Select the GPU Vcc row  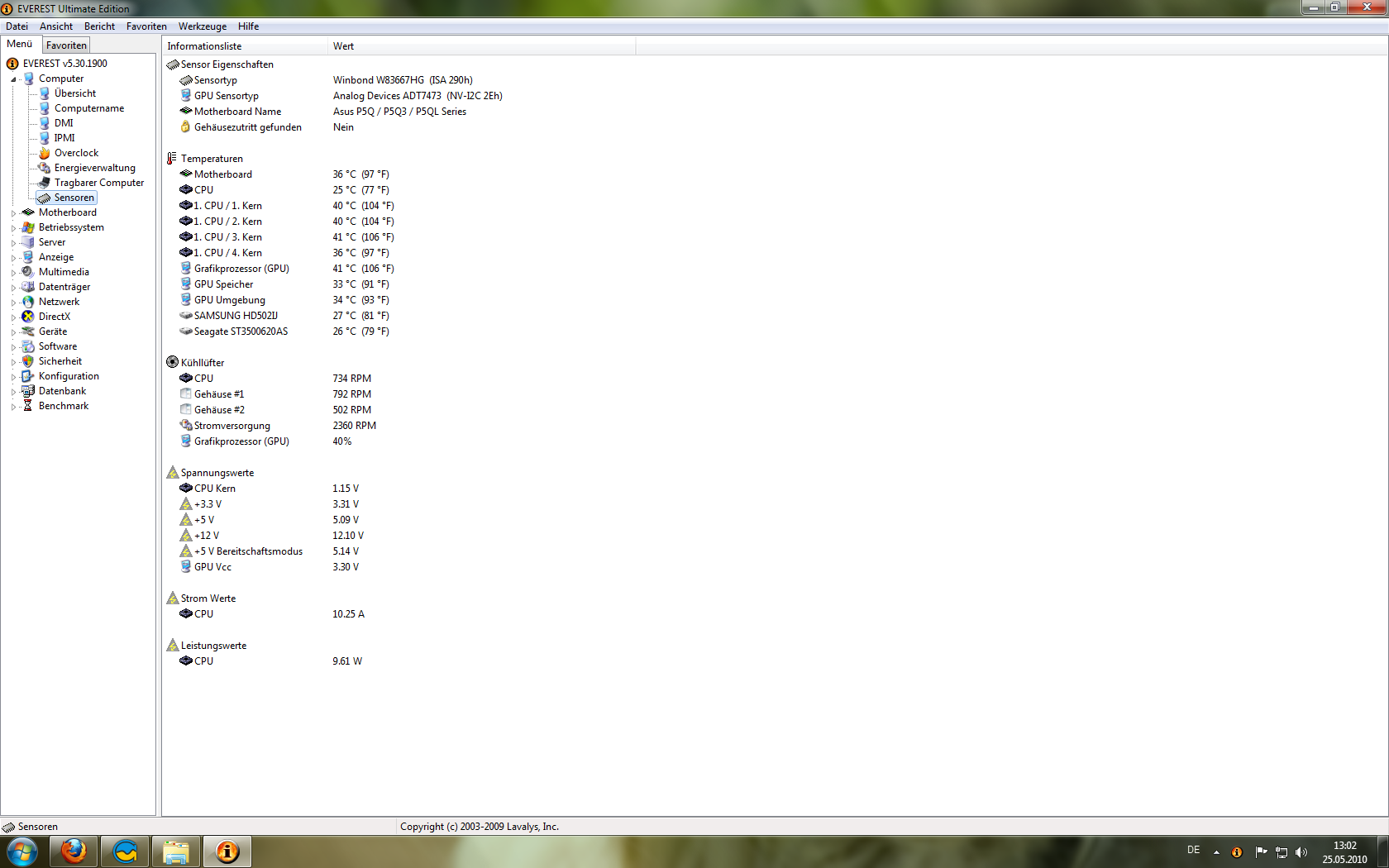point(400,567)
